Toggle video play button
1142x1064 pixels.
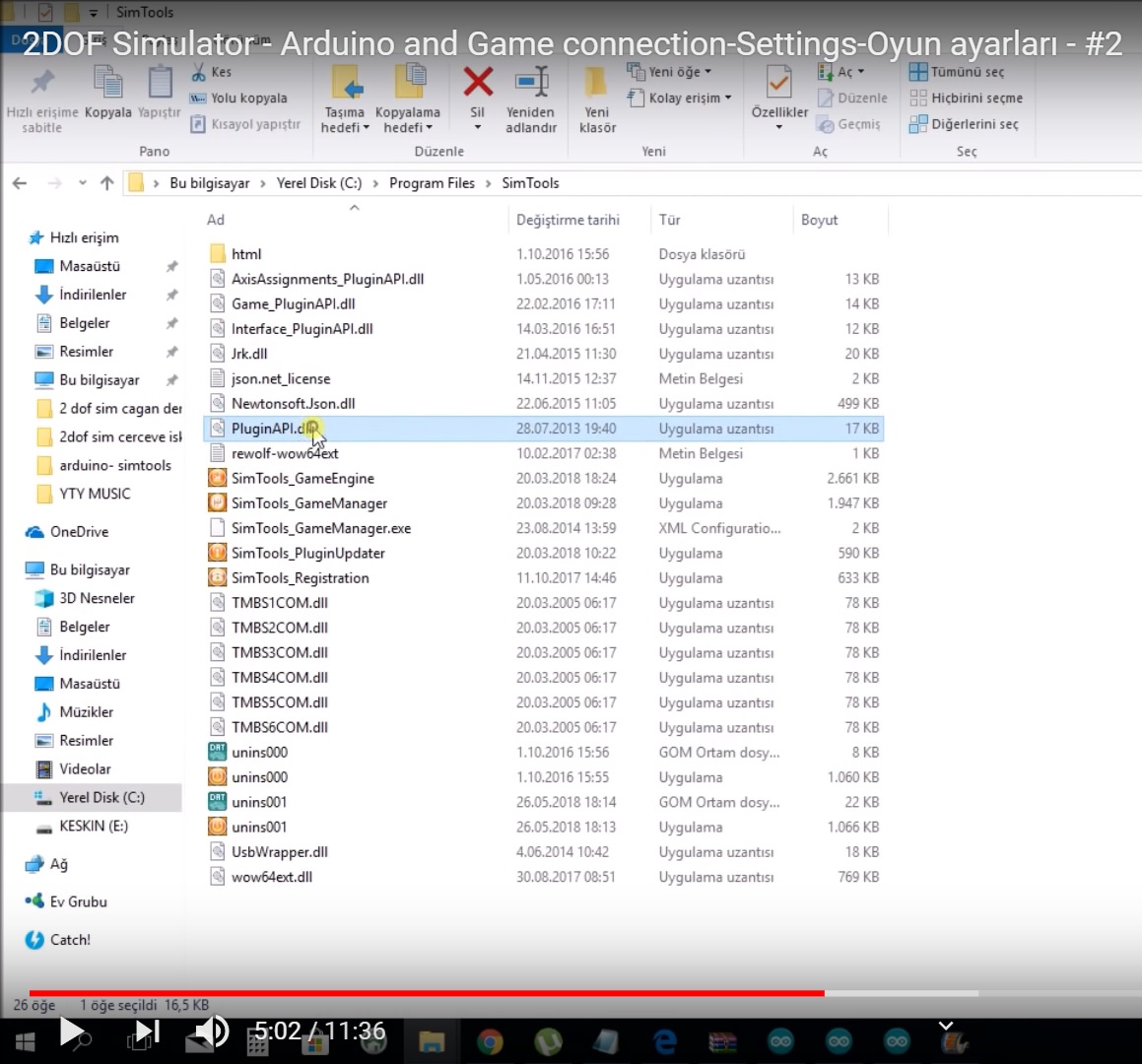point(71,1031)
